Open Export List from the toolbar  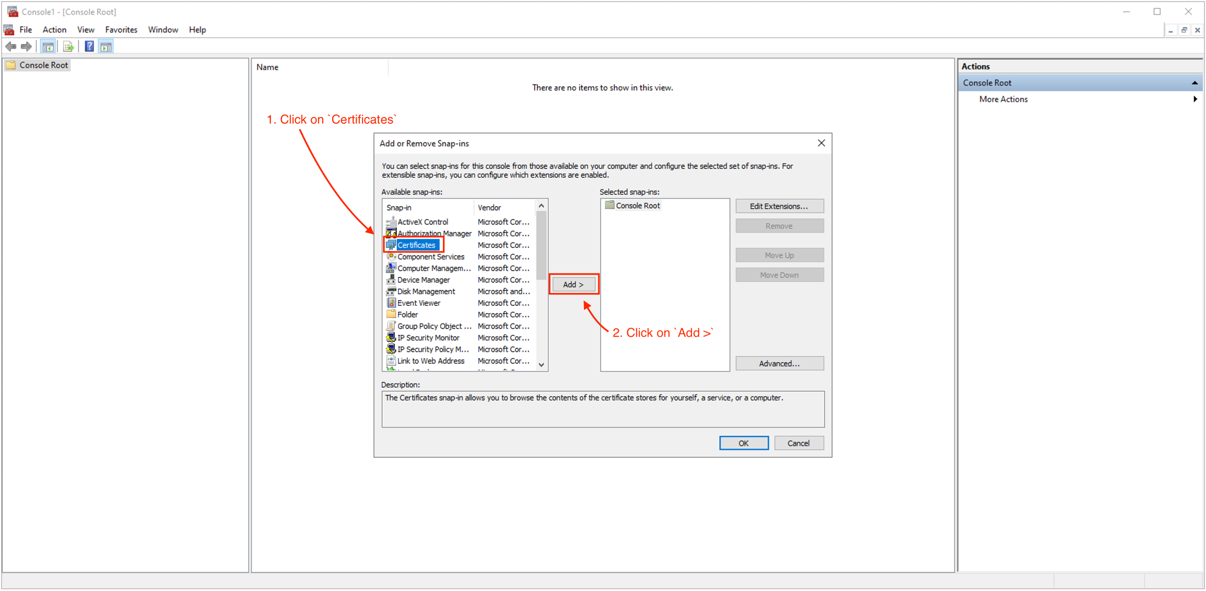click(x=68, y=45)
